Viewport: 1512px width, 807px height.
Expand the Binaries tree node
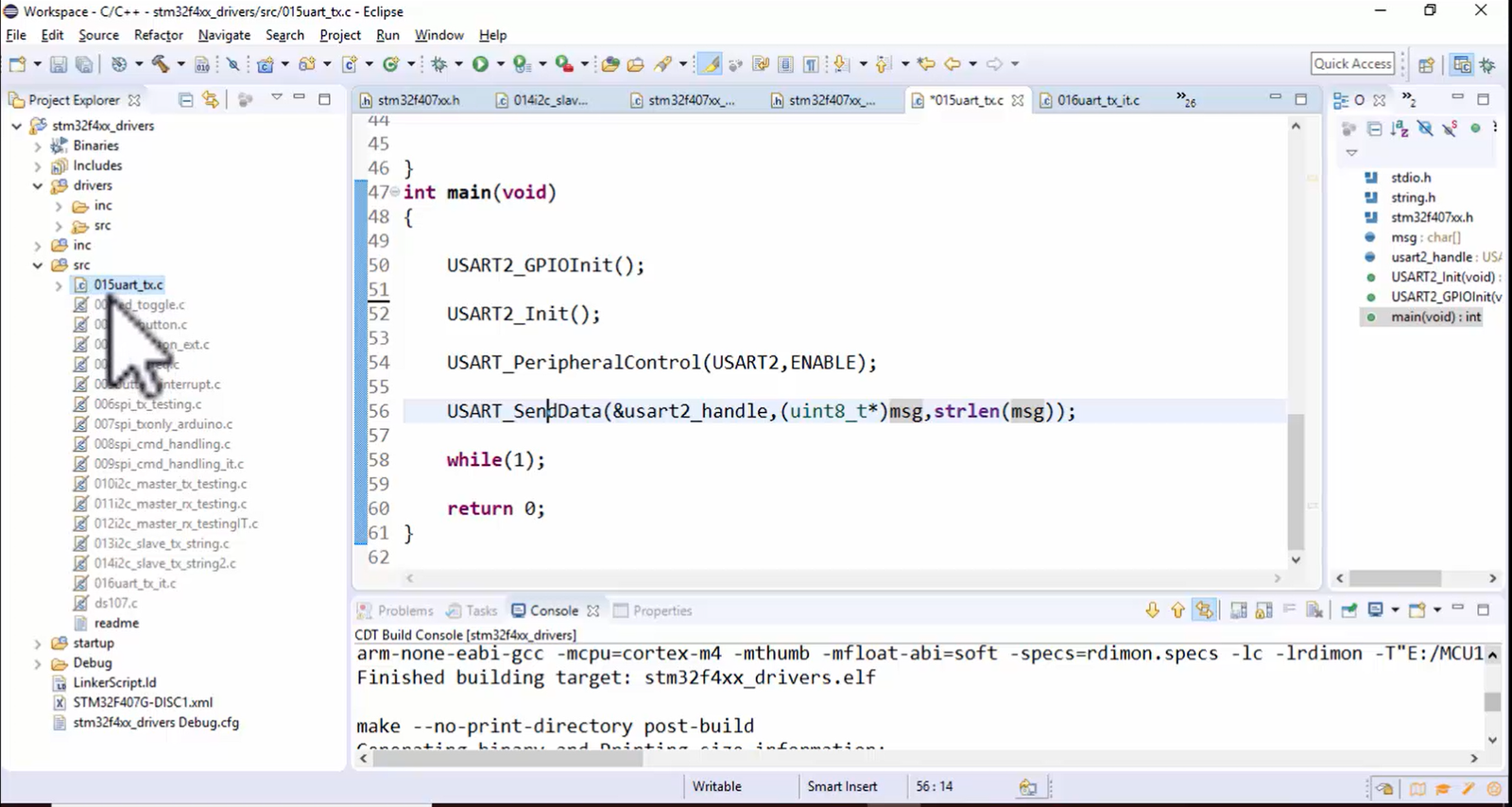click(38, 146)
